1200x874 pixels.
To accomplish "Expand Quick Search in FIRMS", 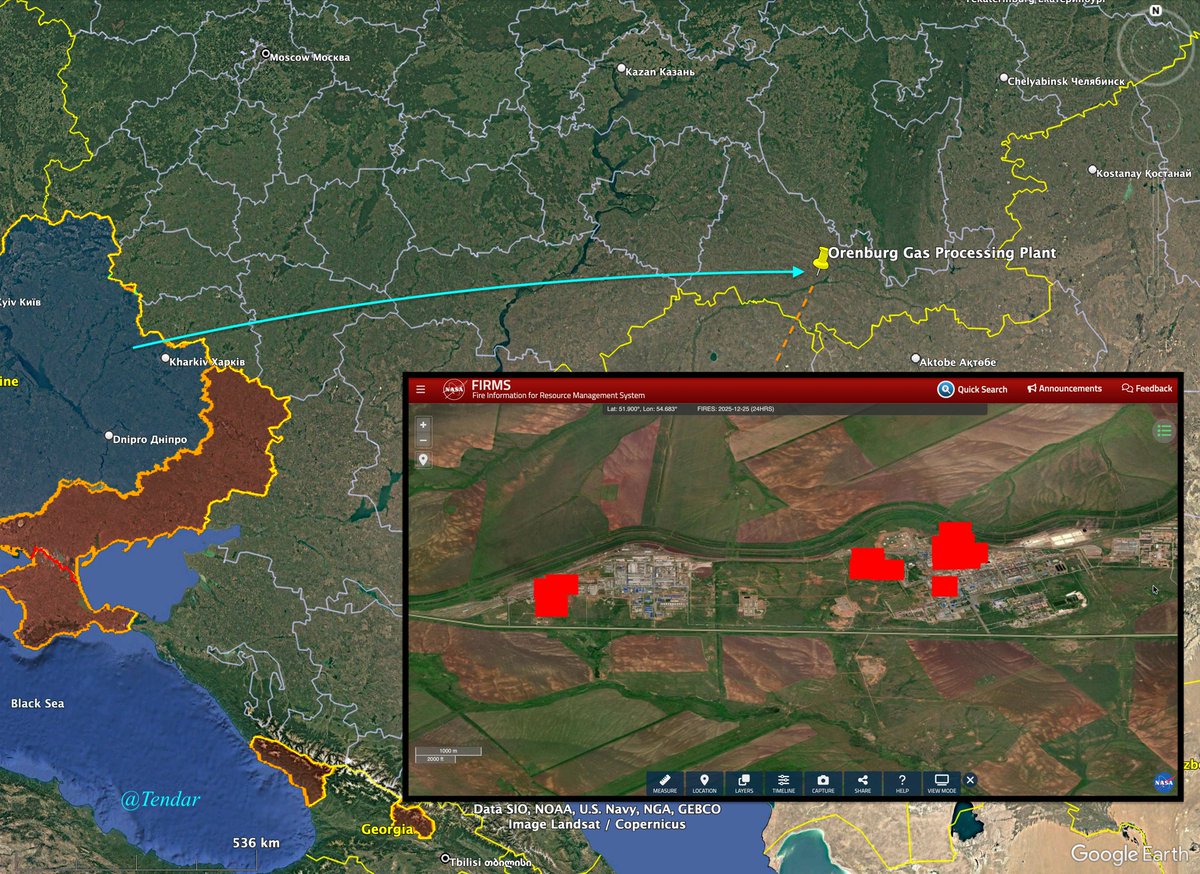I will tap(971, 388).
